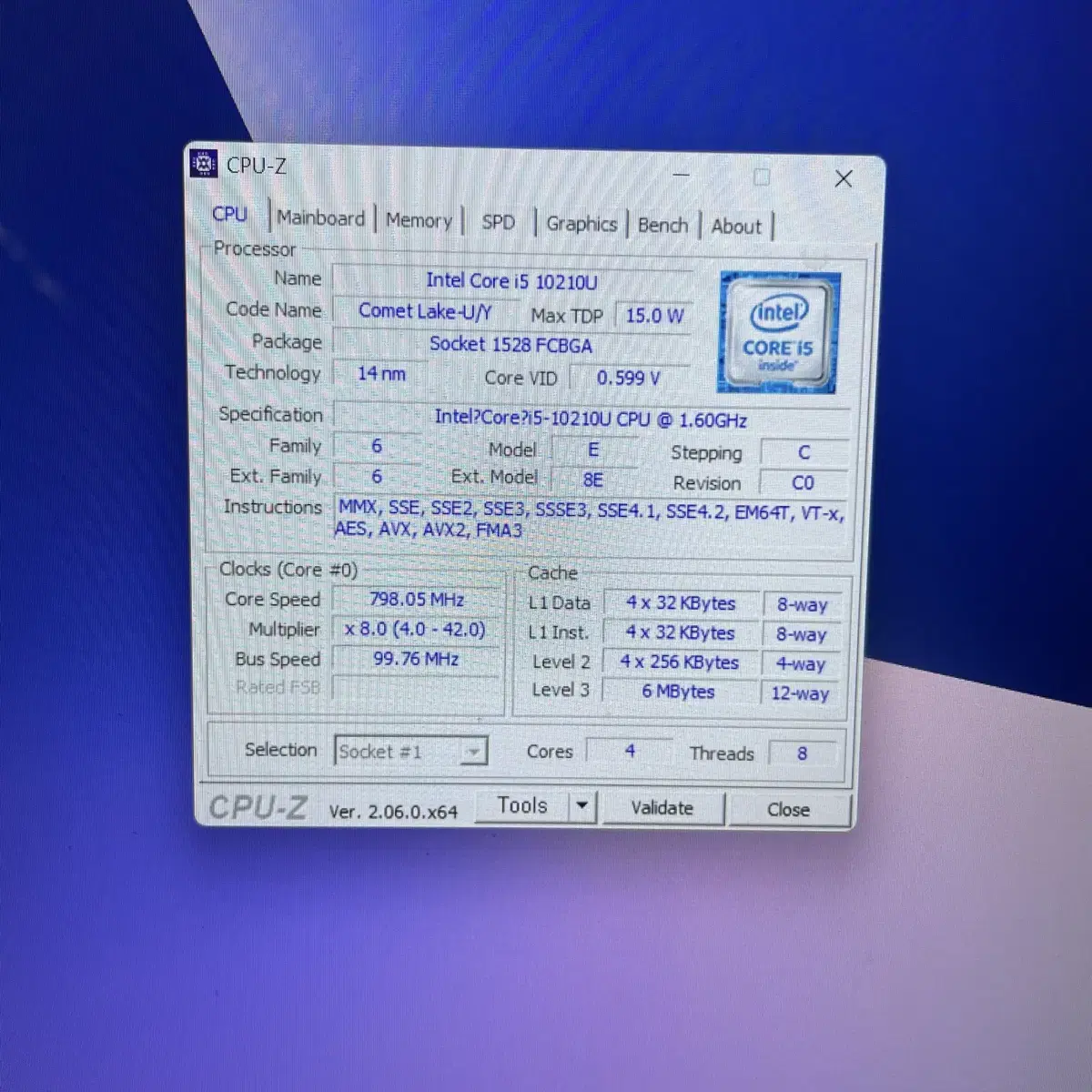
Task: Click the L1 Data '8-way' associativity
Action: pyautogui.click(x=802, y=605)
